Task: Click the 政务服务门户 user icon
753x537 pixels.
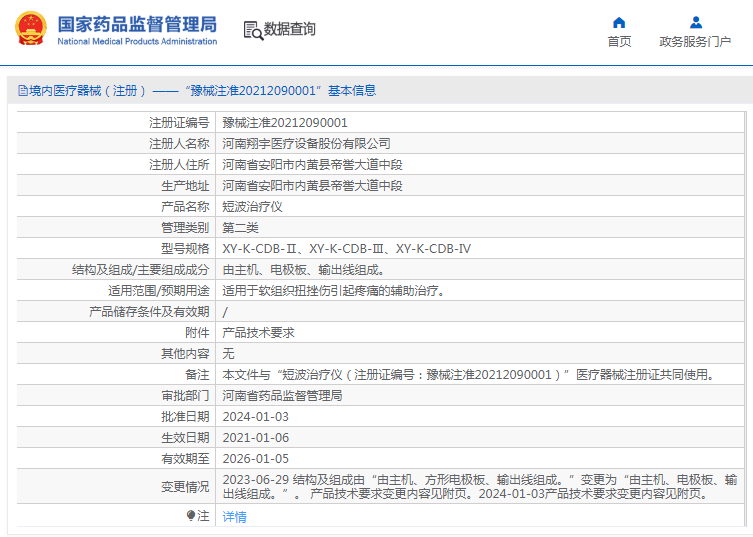Action: point(695,23)
